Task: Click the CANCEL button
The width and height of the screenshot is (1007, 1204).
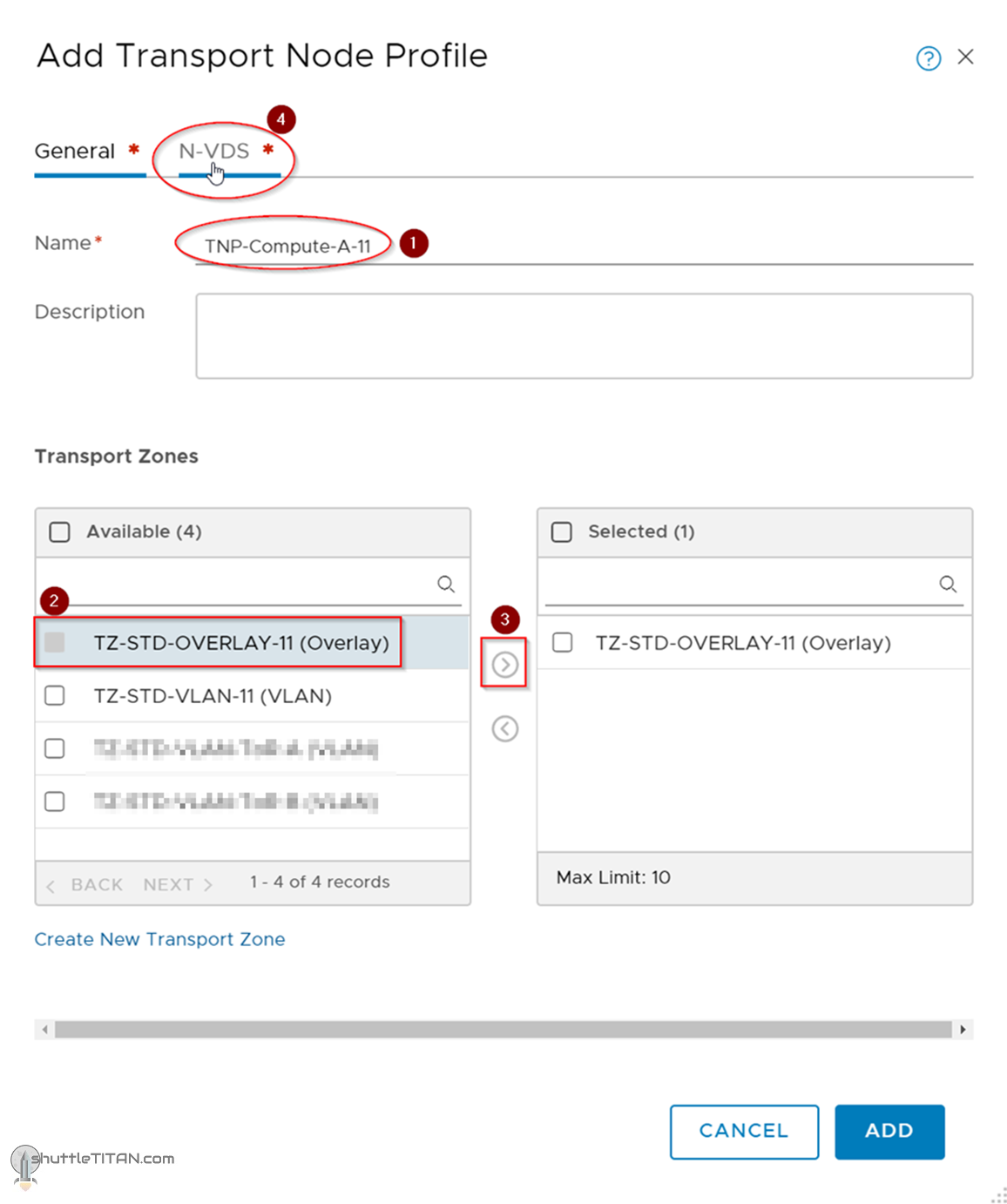Action: coord(743,1131)
